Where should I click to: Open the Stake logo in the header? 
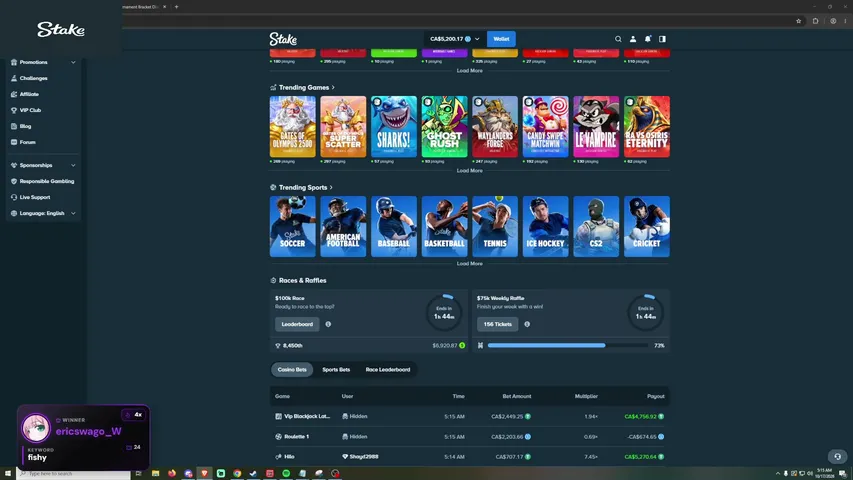coord(283,39)
